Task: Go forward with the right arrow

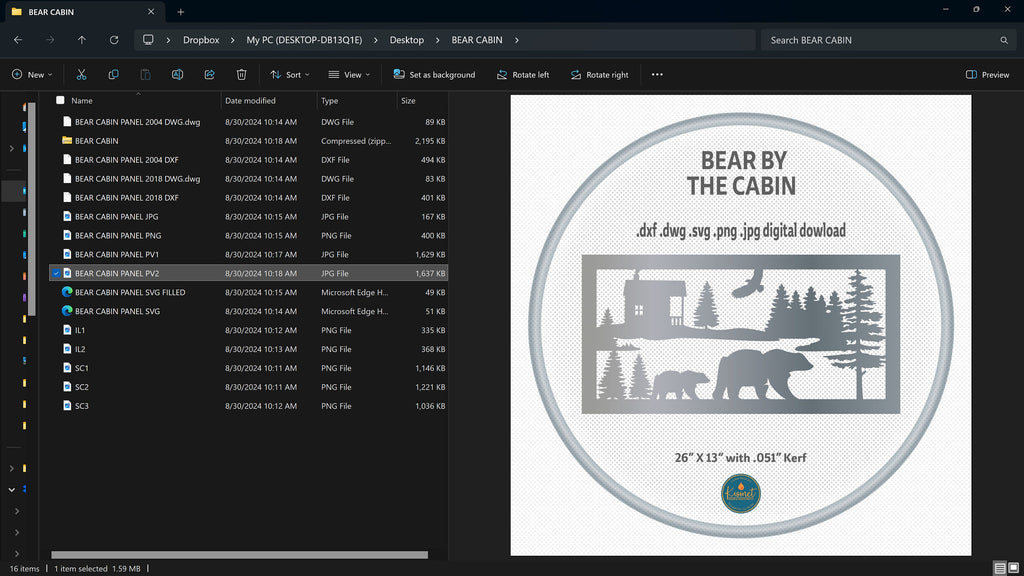Action: (x=50, y=40)
